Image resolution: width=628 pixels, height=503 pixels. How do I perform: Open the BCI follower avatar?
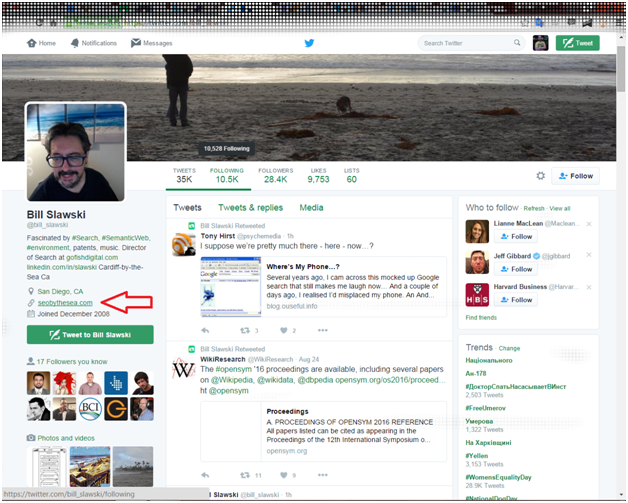click(90, 409)
